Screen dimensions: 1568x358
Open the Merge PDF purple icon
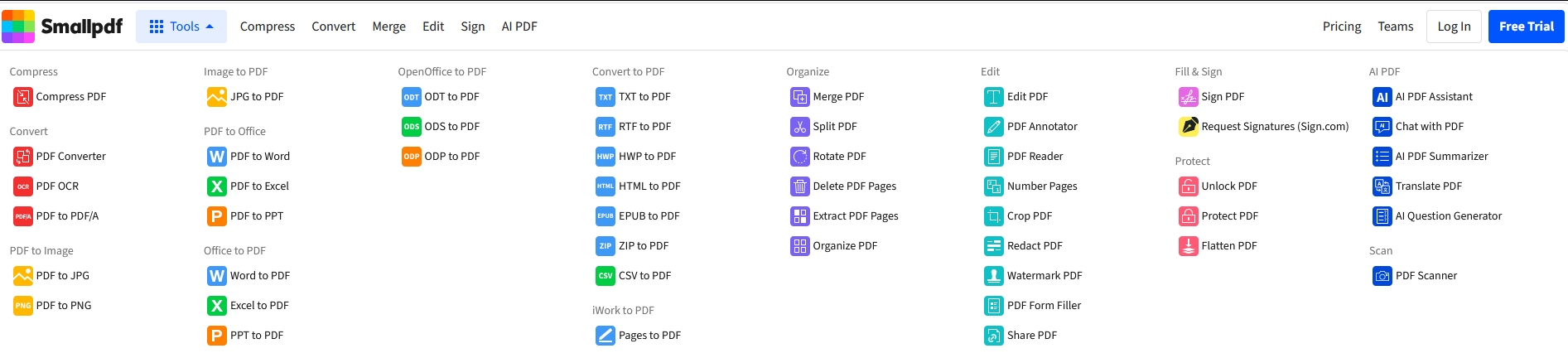(800, 97)
